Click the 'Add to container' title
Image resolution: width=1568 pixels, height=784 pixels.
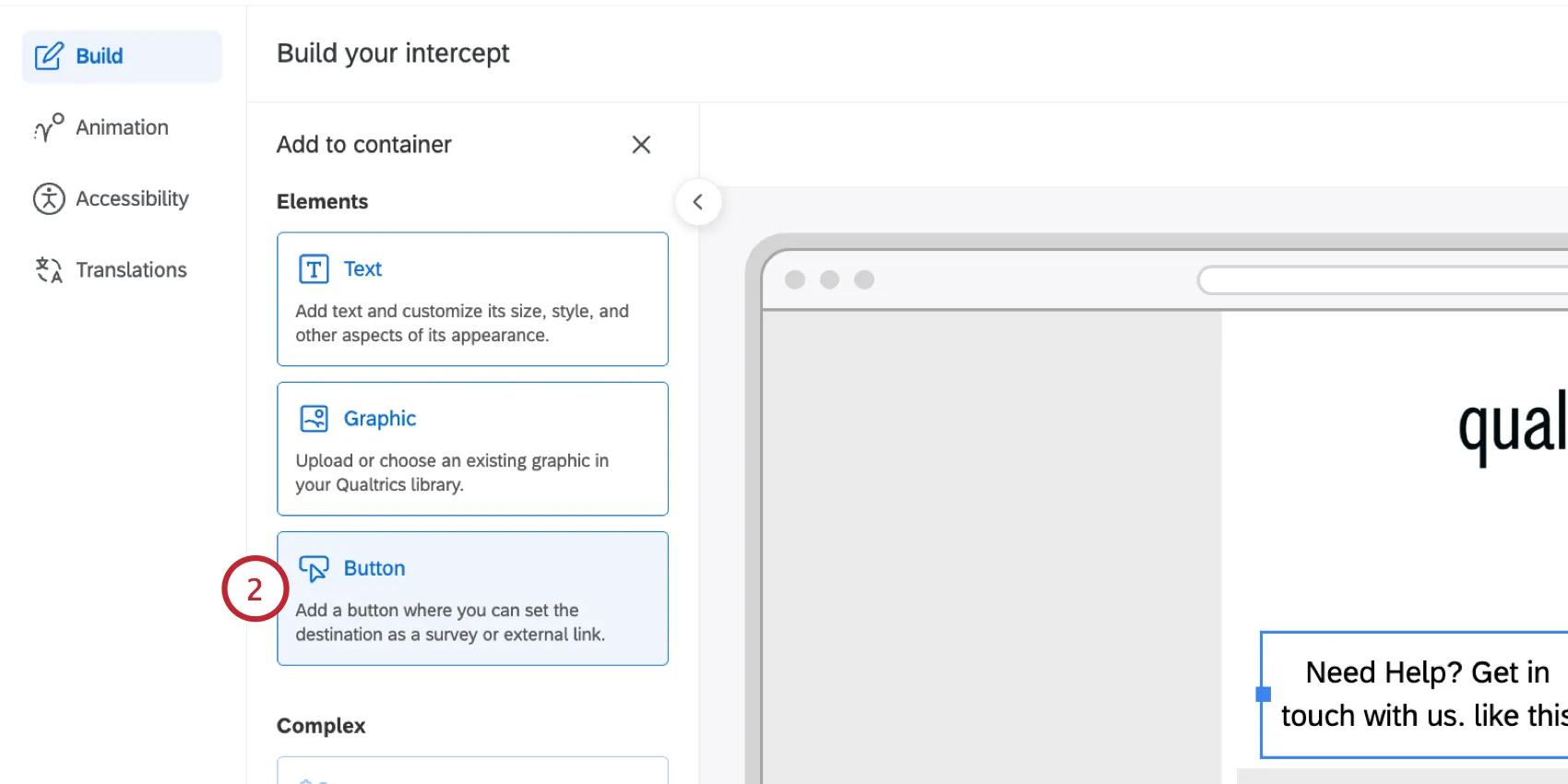click(364, 145)
